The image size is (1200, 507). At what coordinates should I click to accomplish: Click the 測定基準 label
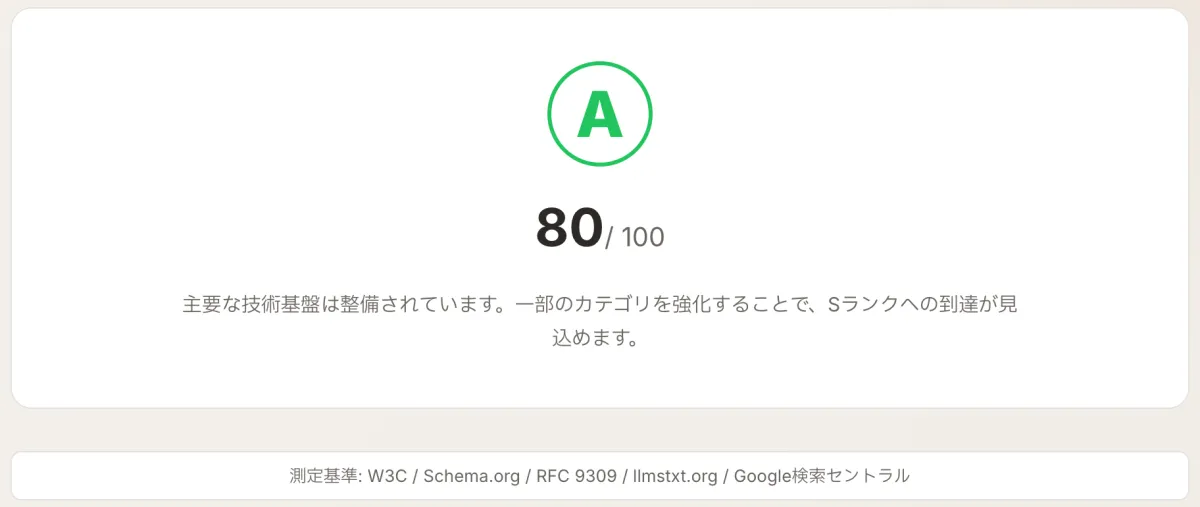point(321,476)
